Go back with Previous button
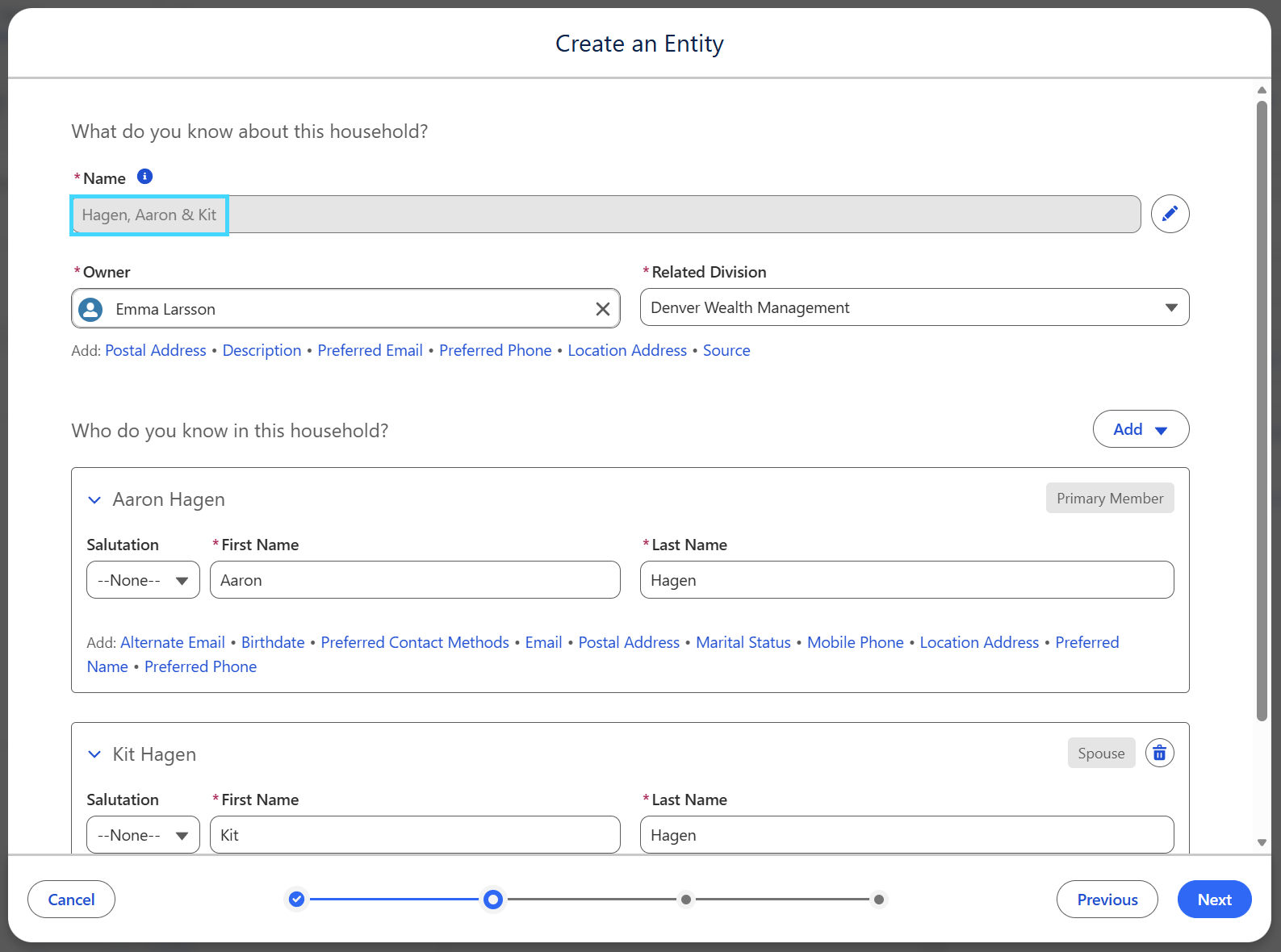Screen dimensions: 1281x952 1107,899
